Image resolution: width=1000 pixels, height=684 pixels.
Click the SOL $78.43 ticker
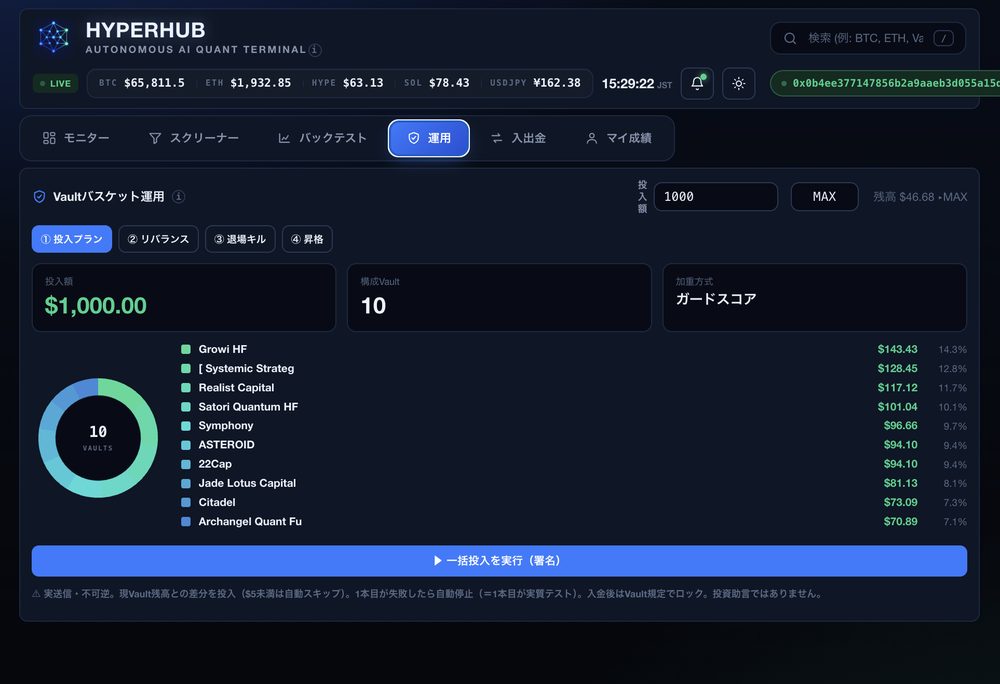[x=437, y=84]
